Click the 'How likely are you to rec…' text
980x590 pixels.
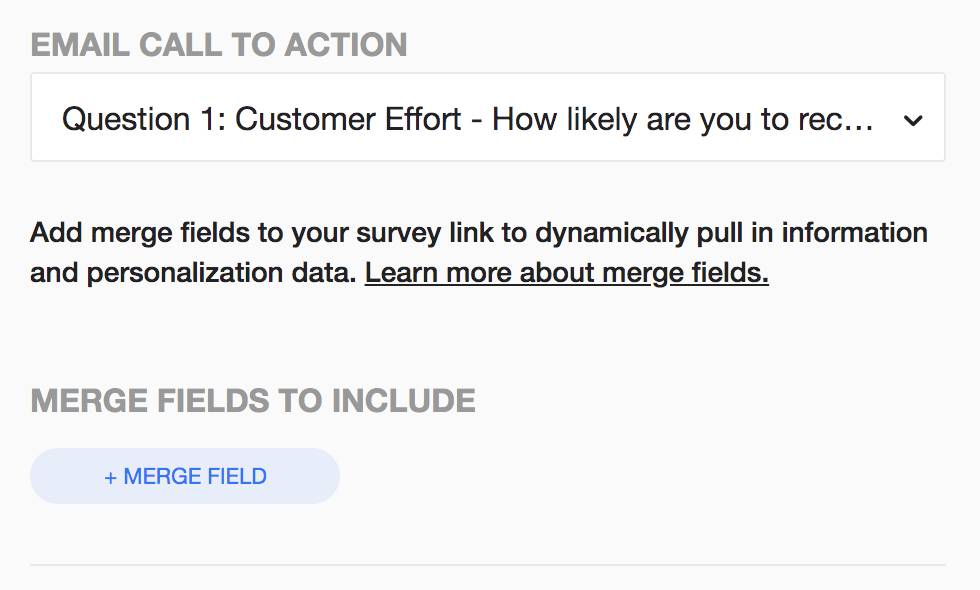pos(683,119)
